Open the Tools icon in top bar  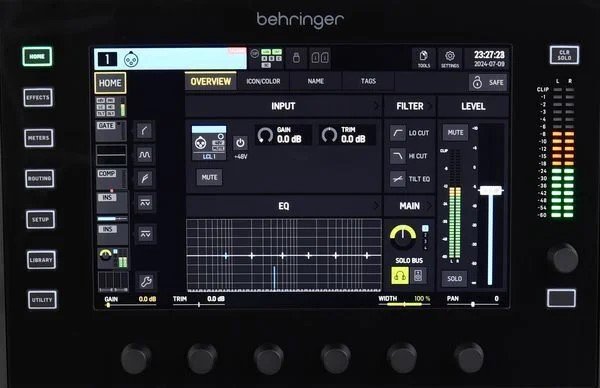click(423, 59)
